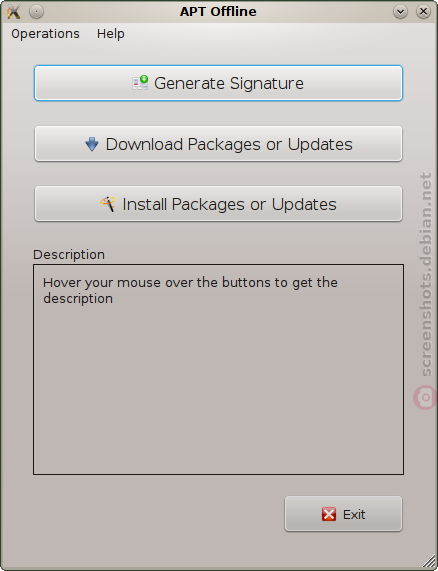
Task: Open the window menu via X application icon
Action: coord(13,12)
